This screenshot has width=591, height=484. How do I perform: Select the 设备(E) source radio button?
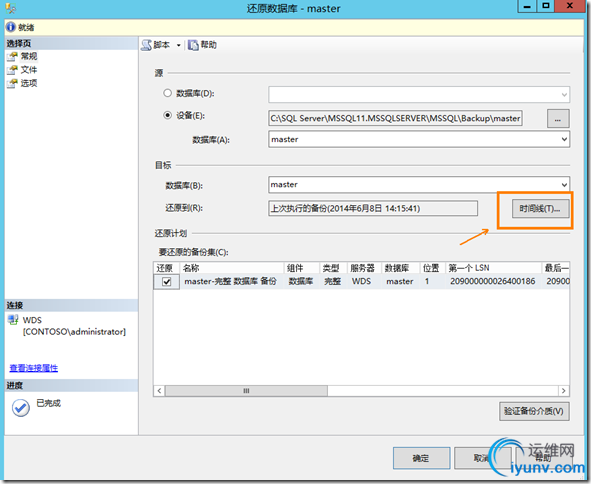(x=167, y=115)
